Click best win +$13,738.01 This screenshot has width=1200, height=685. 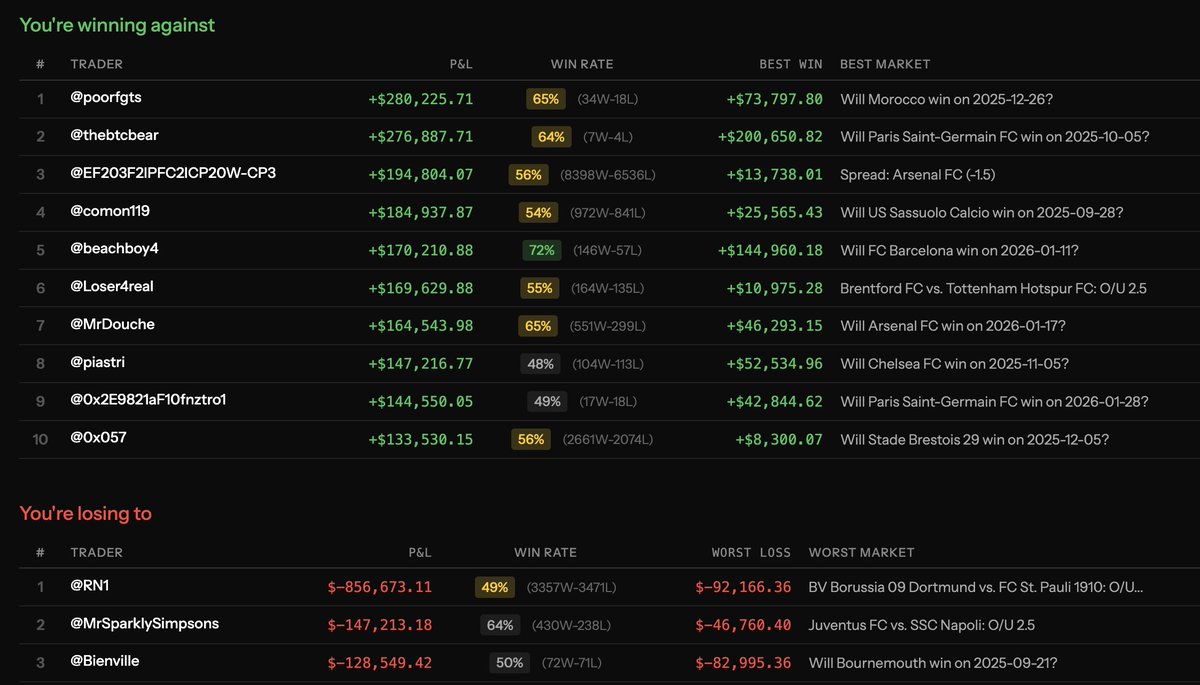775,175
